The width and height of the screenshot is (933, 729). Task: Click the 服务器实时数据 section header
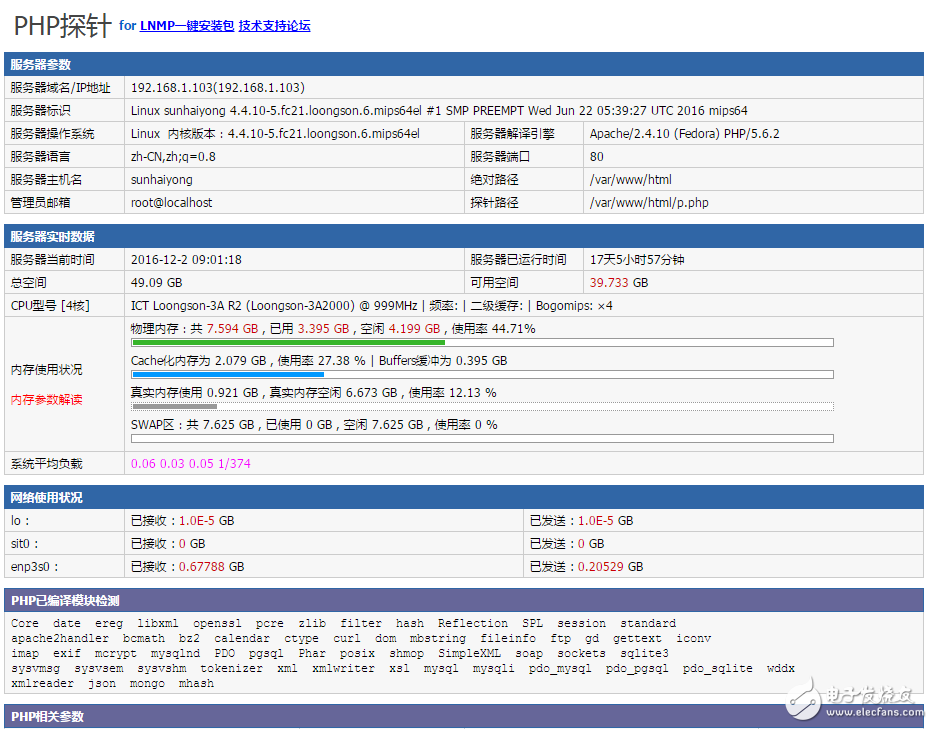point(52,237)
